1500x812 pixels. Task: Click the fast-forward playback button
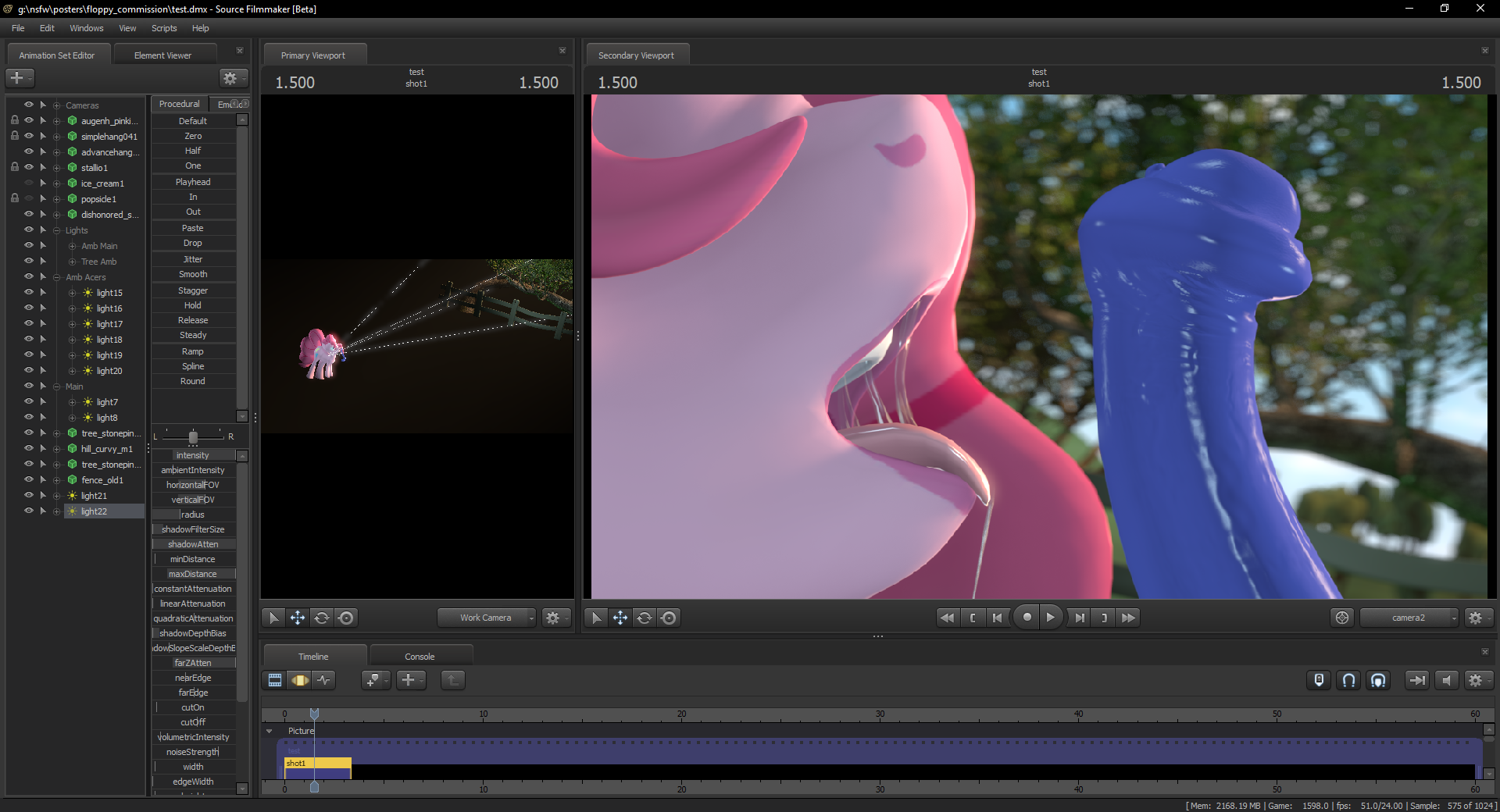[1127, 618]
